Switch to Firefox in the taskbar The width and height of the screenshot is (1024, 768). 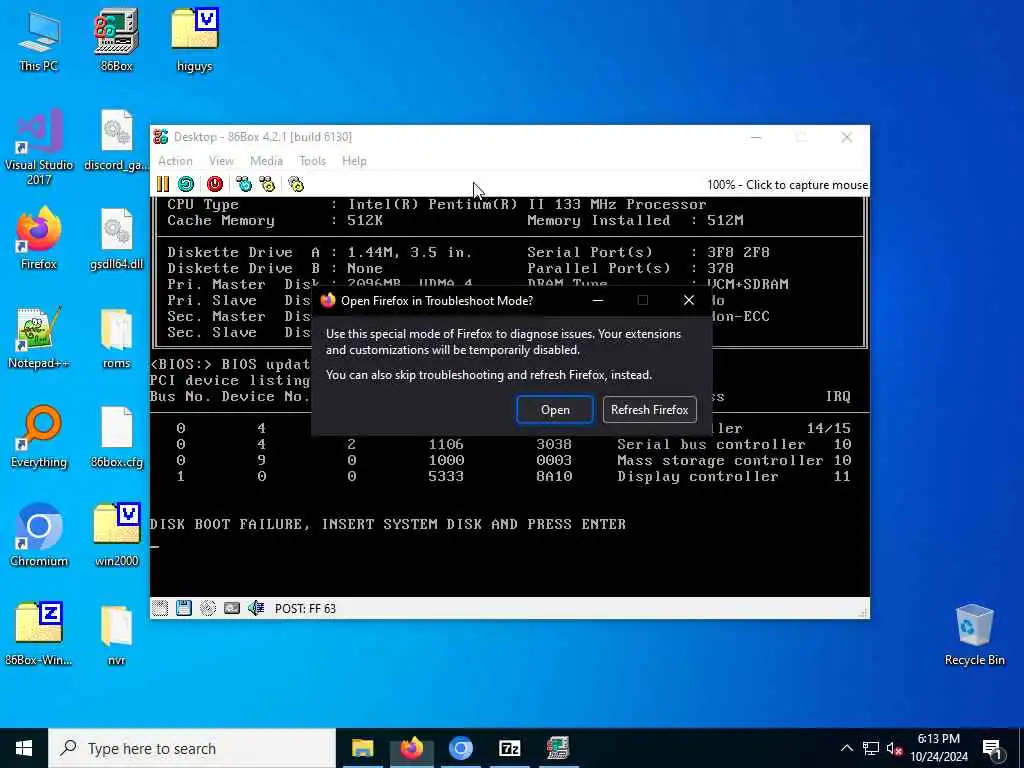[411, 748]
